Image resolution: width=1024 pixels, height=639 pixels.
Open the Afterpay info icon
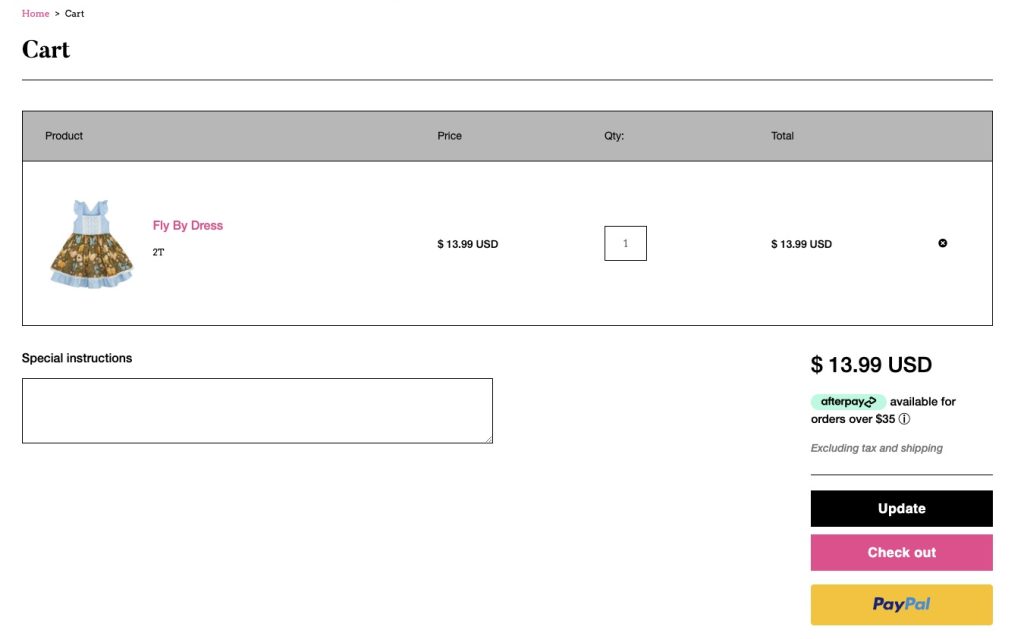click(x=904, y=419)
